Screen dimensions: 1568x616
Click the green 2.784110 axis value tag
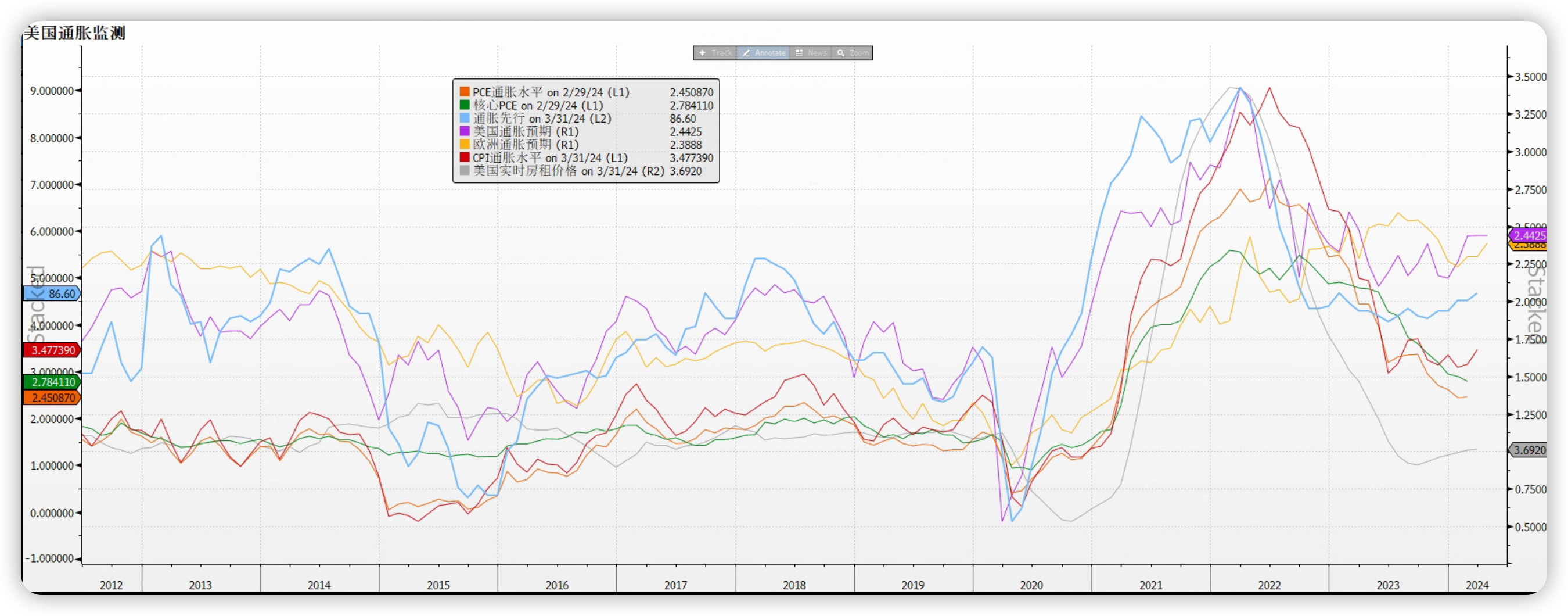tap(53, 382)
